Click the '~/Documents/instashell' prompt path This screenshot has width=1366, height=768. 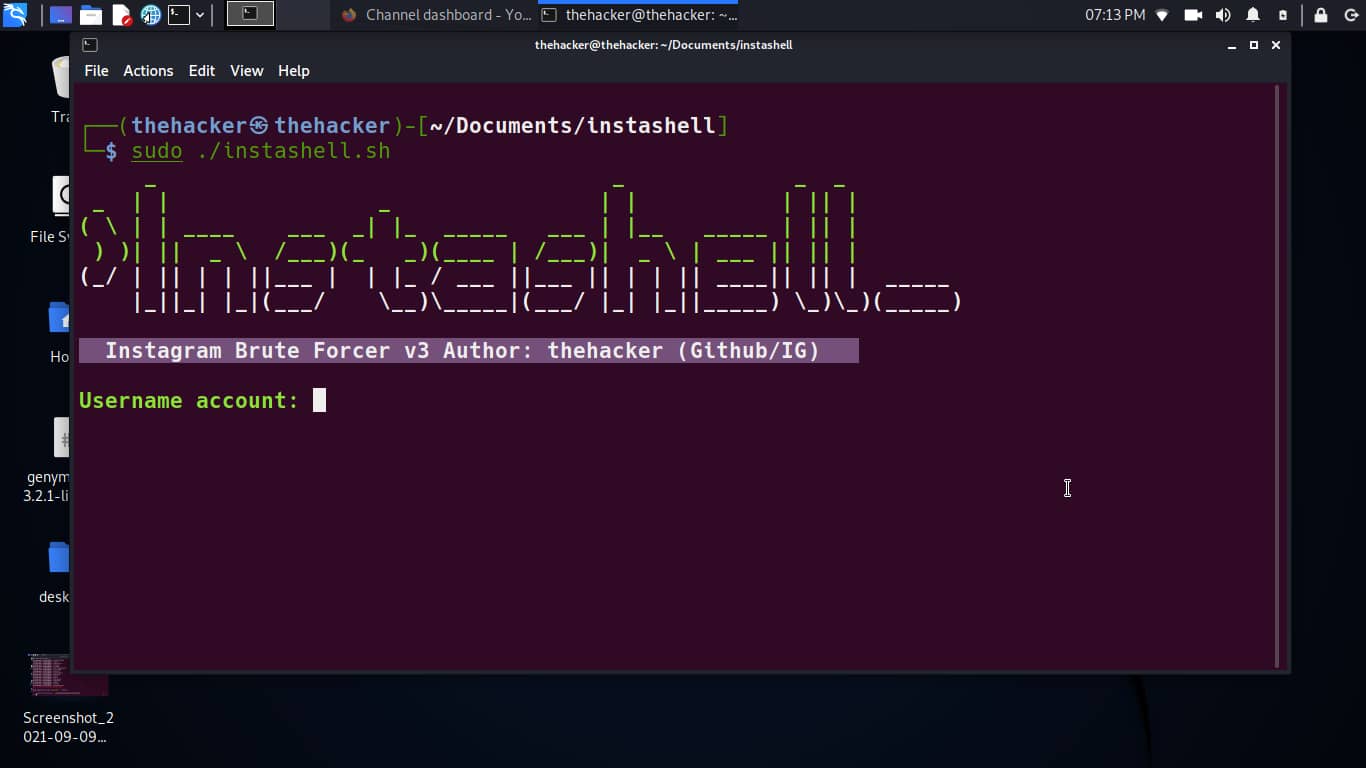point(573,126)
